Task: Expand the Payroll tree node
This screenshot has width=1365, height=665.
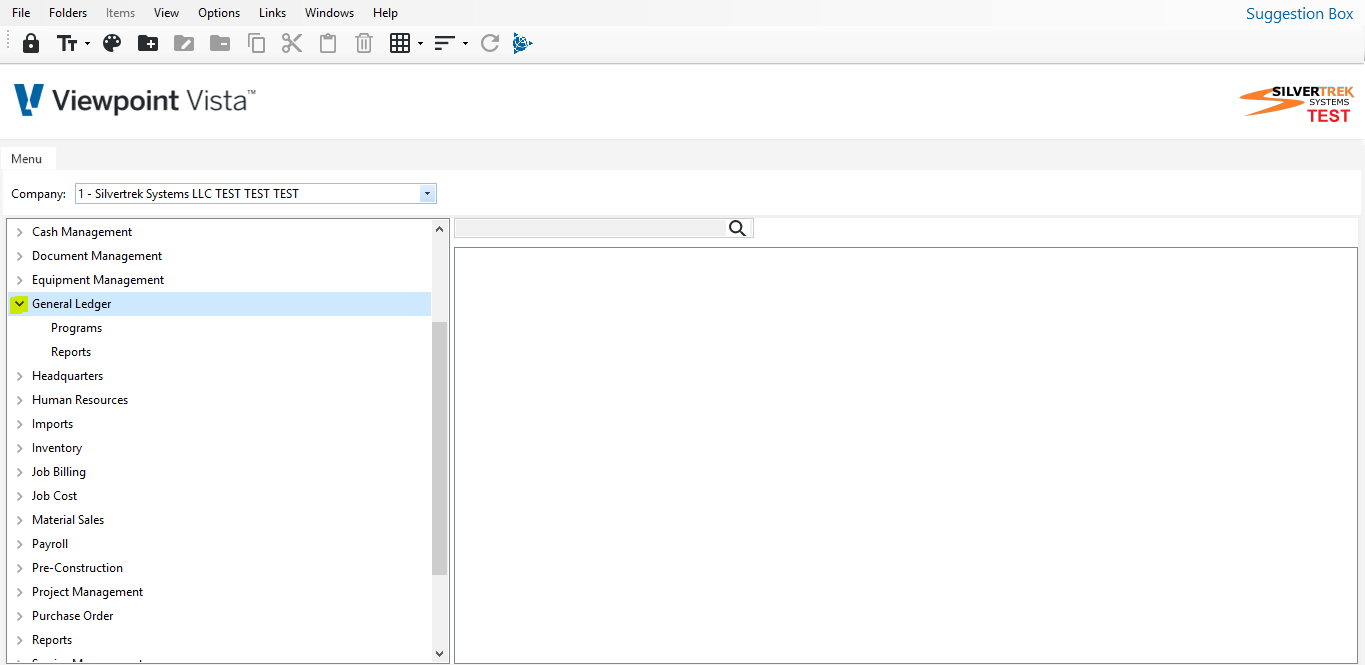Action: click(19, 544)
